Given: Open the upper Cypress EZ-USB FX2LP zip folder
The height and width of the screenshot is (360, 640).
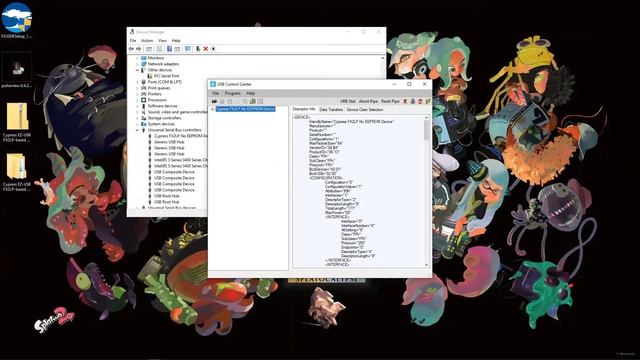Looking at the screenshot, I should coord(16,122).
